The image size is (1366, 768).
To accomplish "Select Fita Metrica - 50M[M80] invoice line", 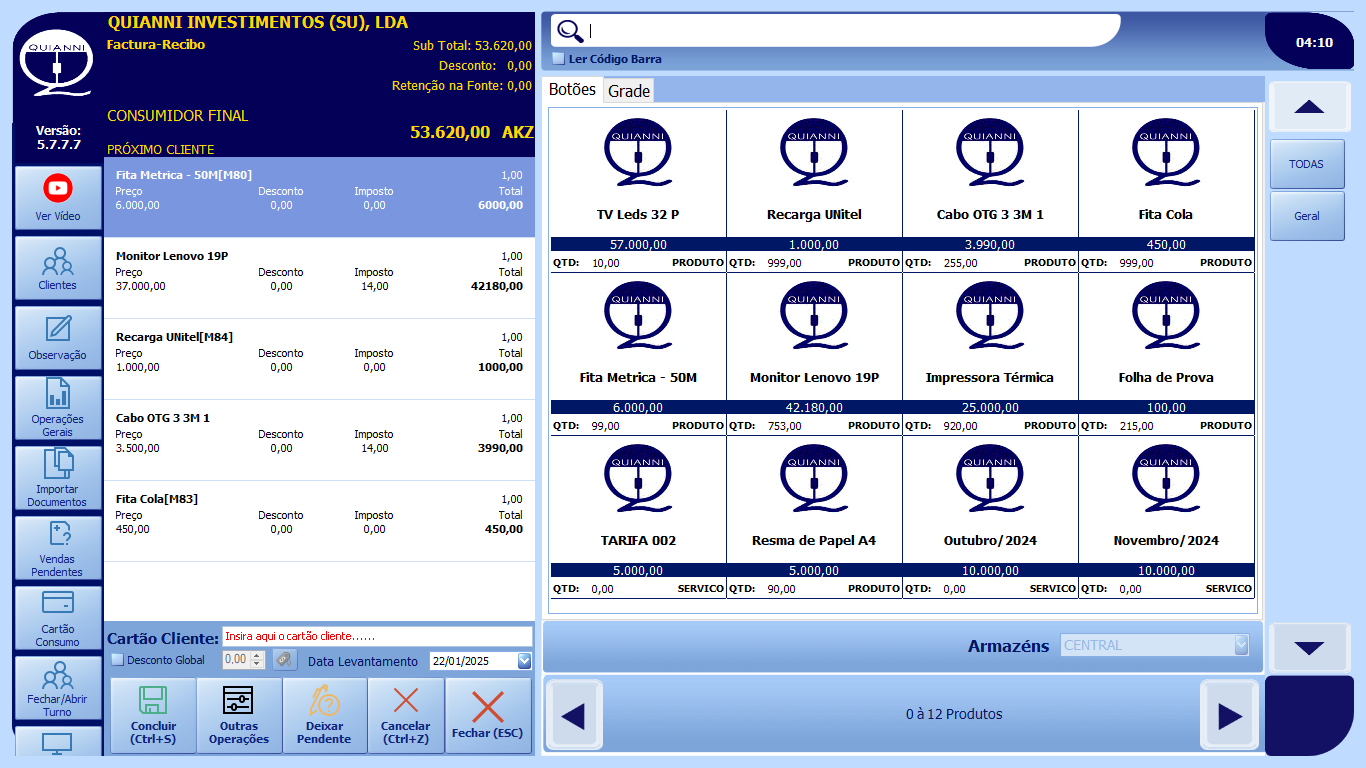I will [319, 197].
